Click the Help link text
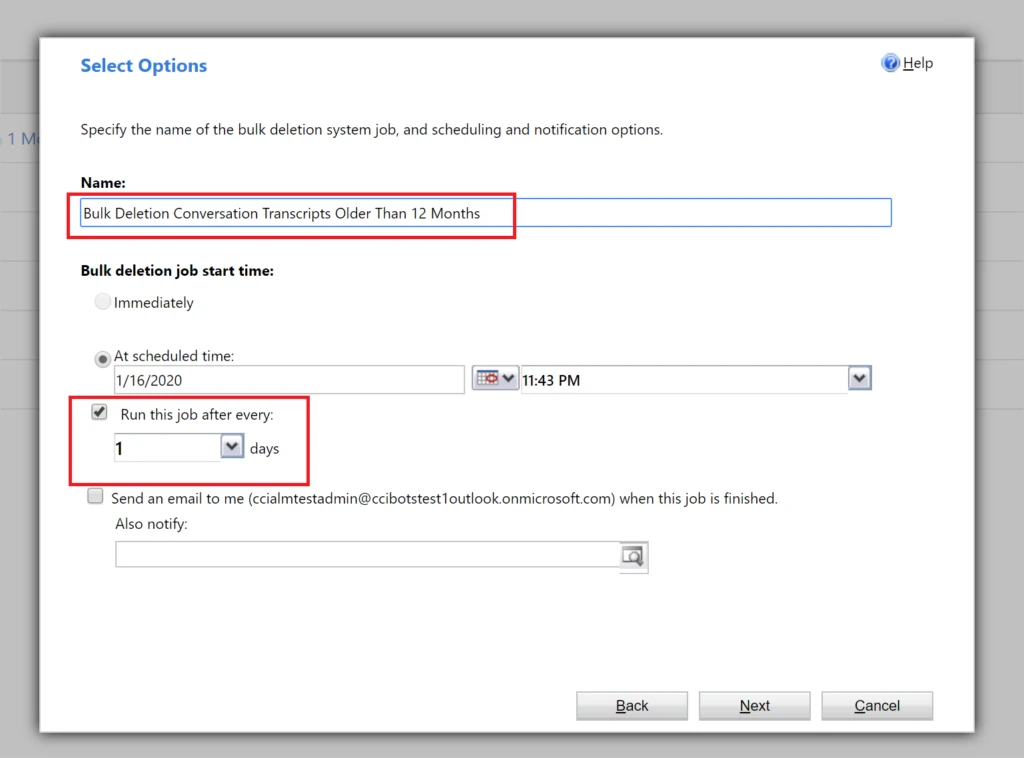 [x=916, y=62]
